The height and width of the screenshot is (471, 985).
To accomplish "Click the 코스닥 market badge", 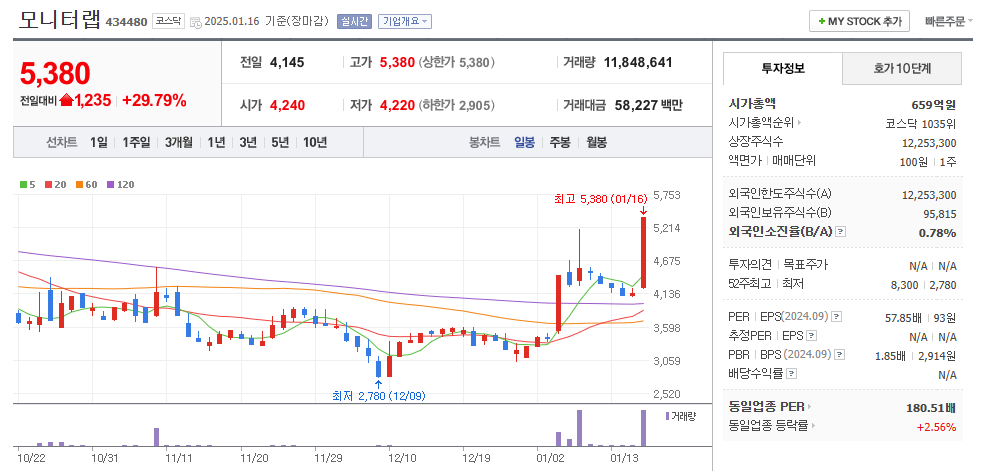I will (168, 21).
